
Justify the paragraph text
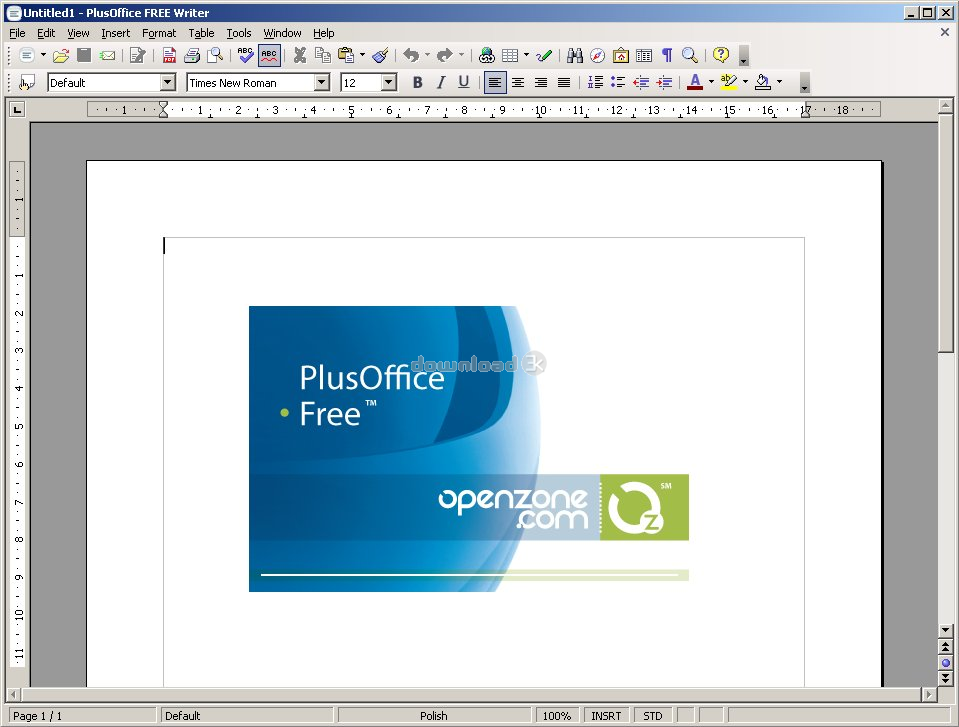[x=564, y=83]
